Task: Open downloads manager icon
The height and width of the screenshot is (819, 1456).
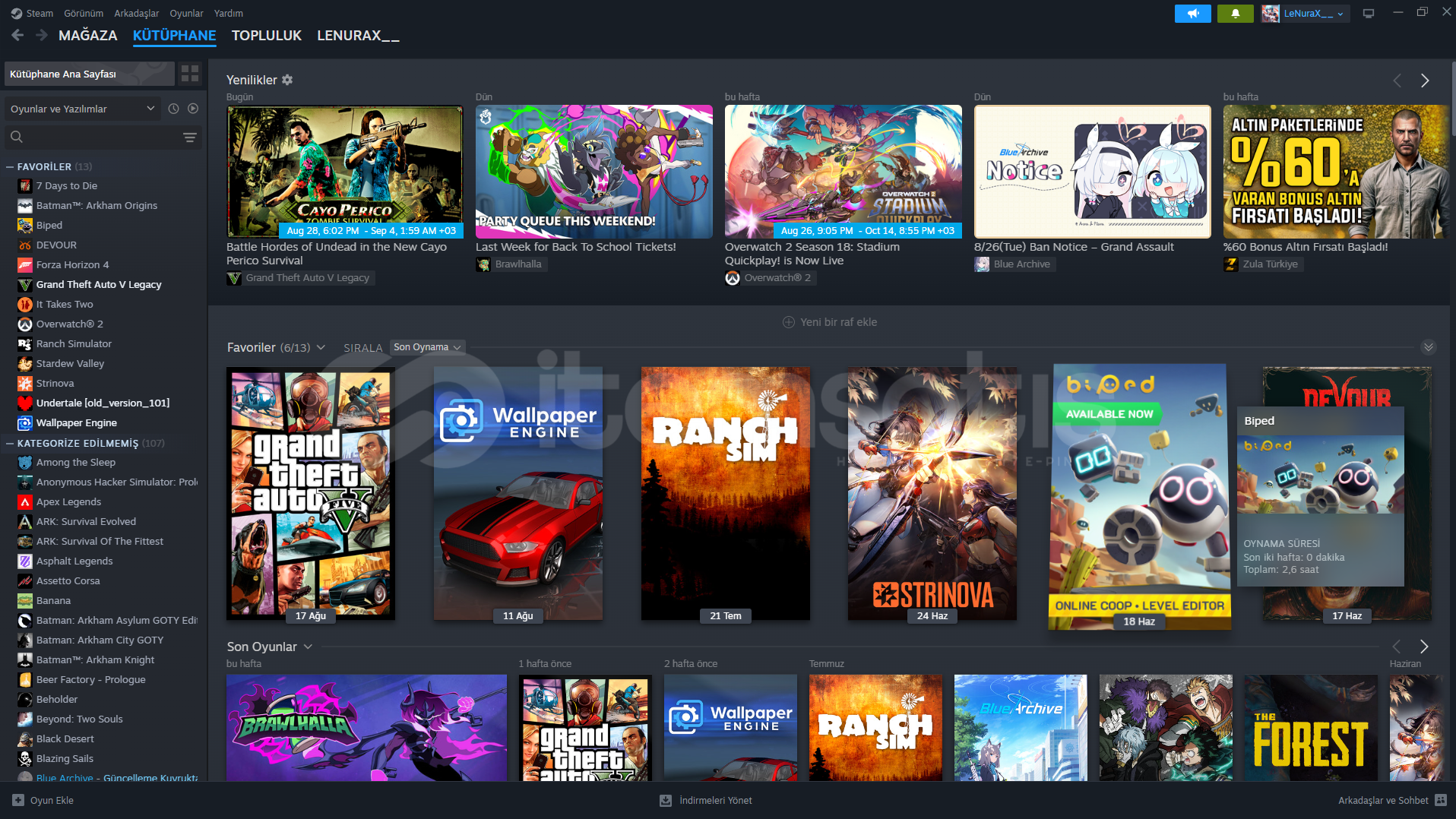Action: tap(666, 800)
